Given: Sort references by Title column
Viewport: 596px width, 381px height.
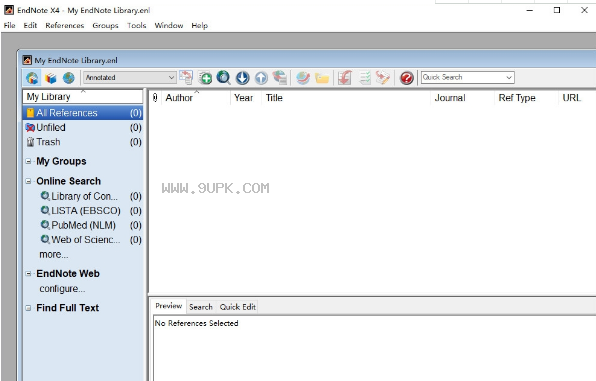Looking at the screenshot, I should [346, 98].
